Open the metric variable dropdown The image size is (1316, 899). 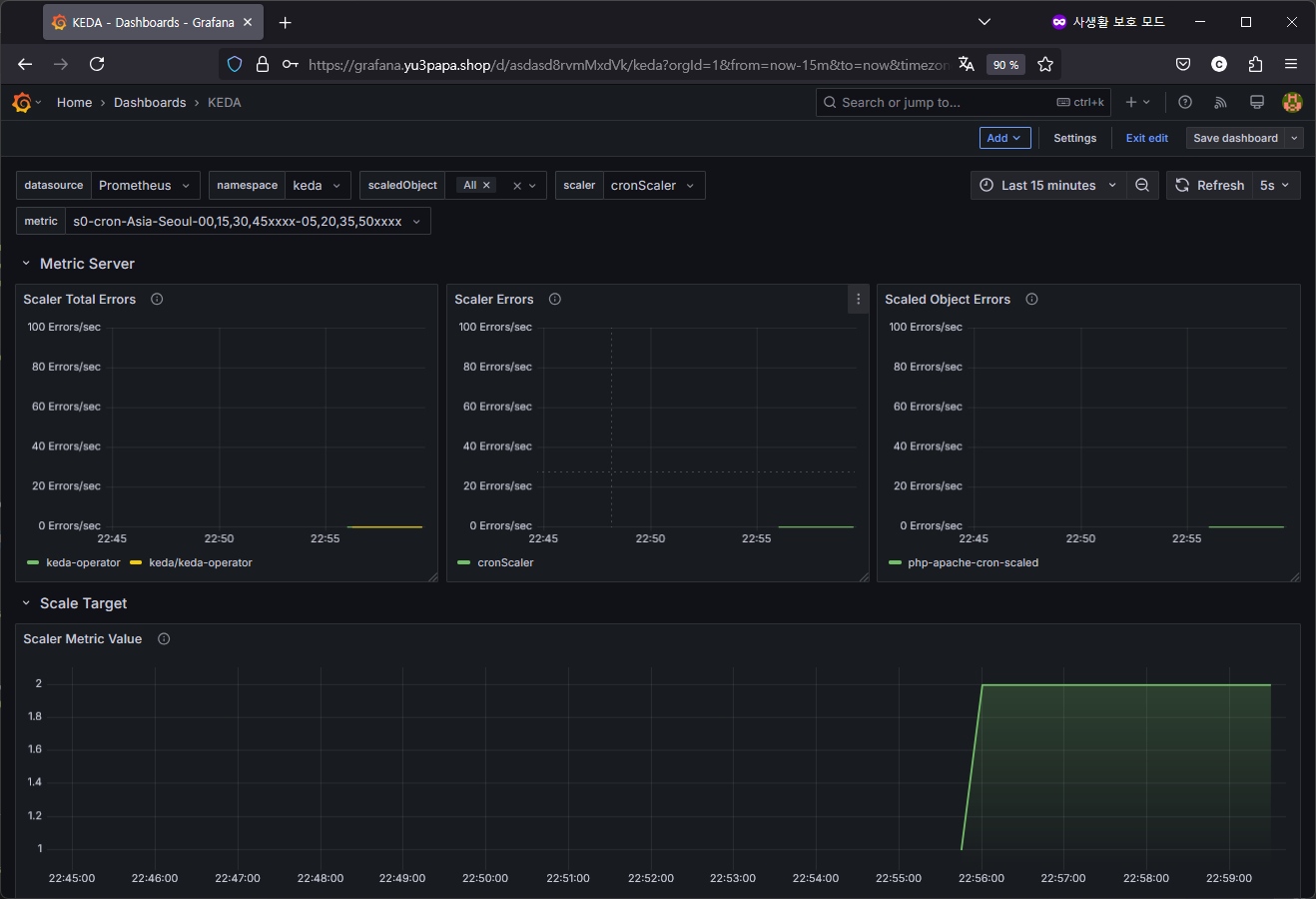(x=248, y=221)
